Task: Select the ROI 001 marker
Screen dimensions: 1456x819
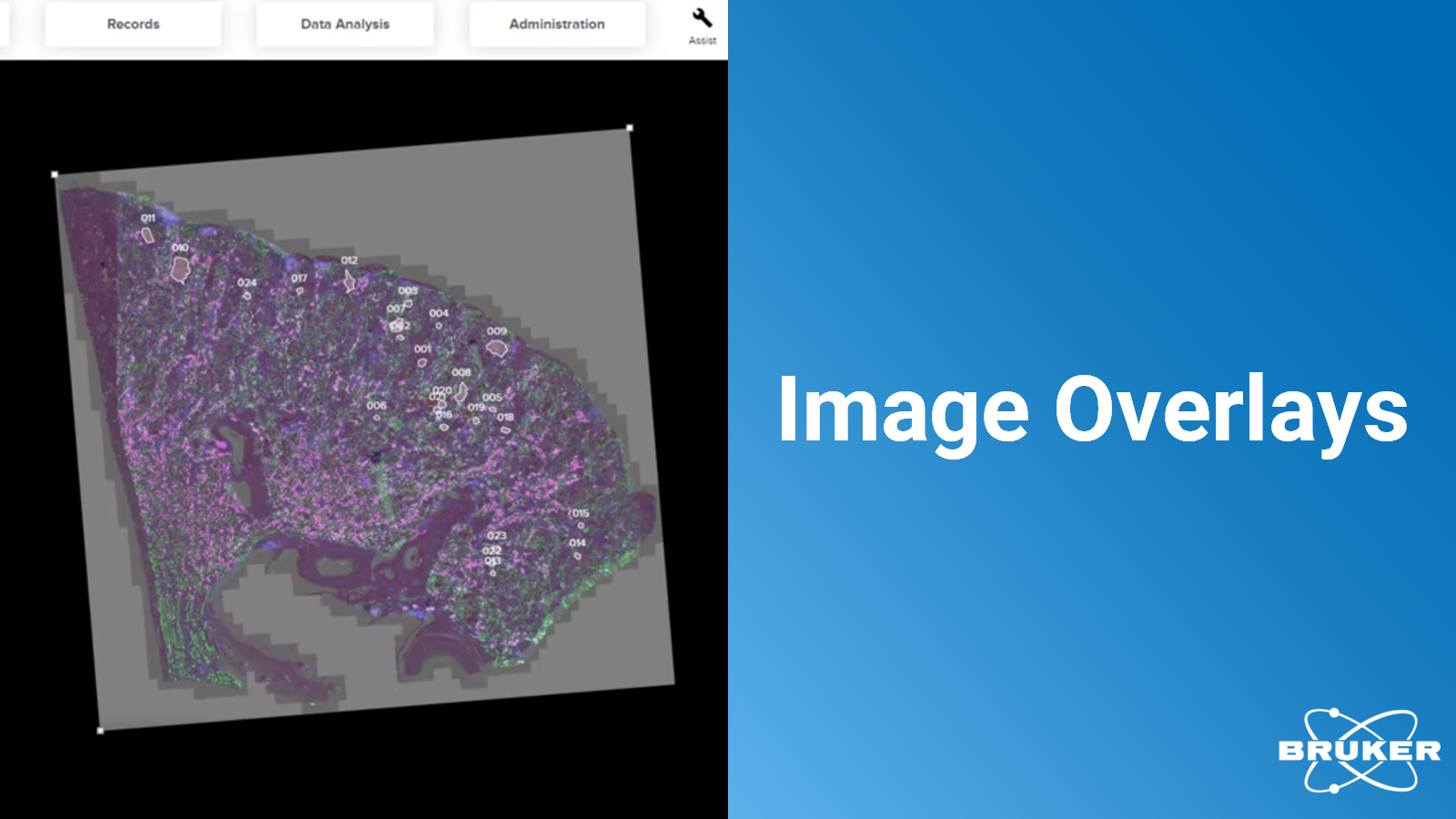Action: click(422, 362)
